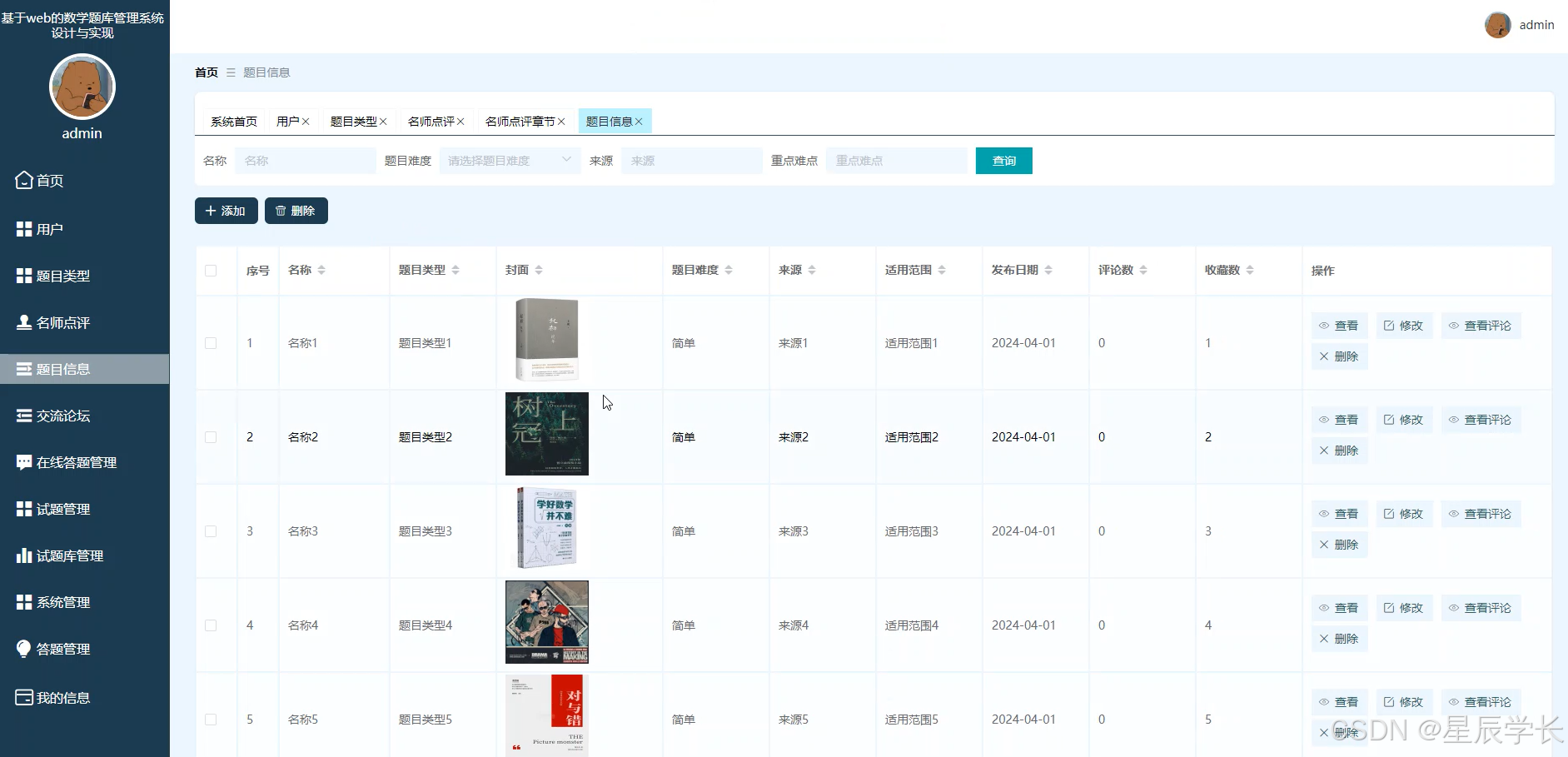The height and width of the screenshot is (757, 1568).
Task: Click the 来源 search field
Action: [692, 161]
